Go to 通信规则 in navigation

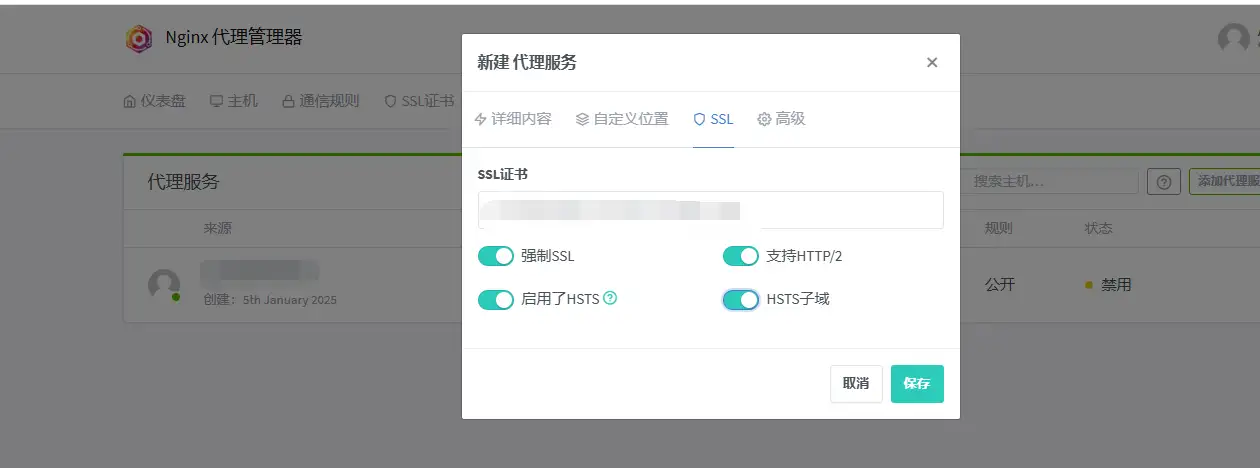320,101
